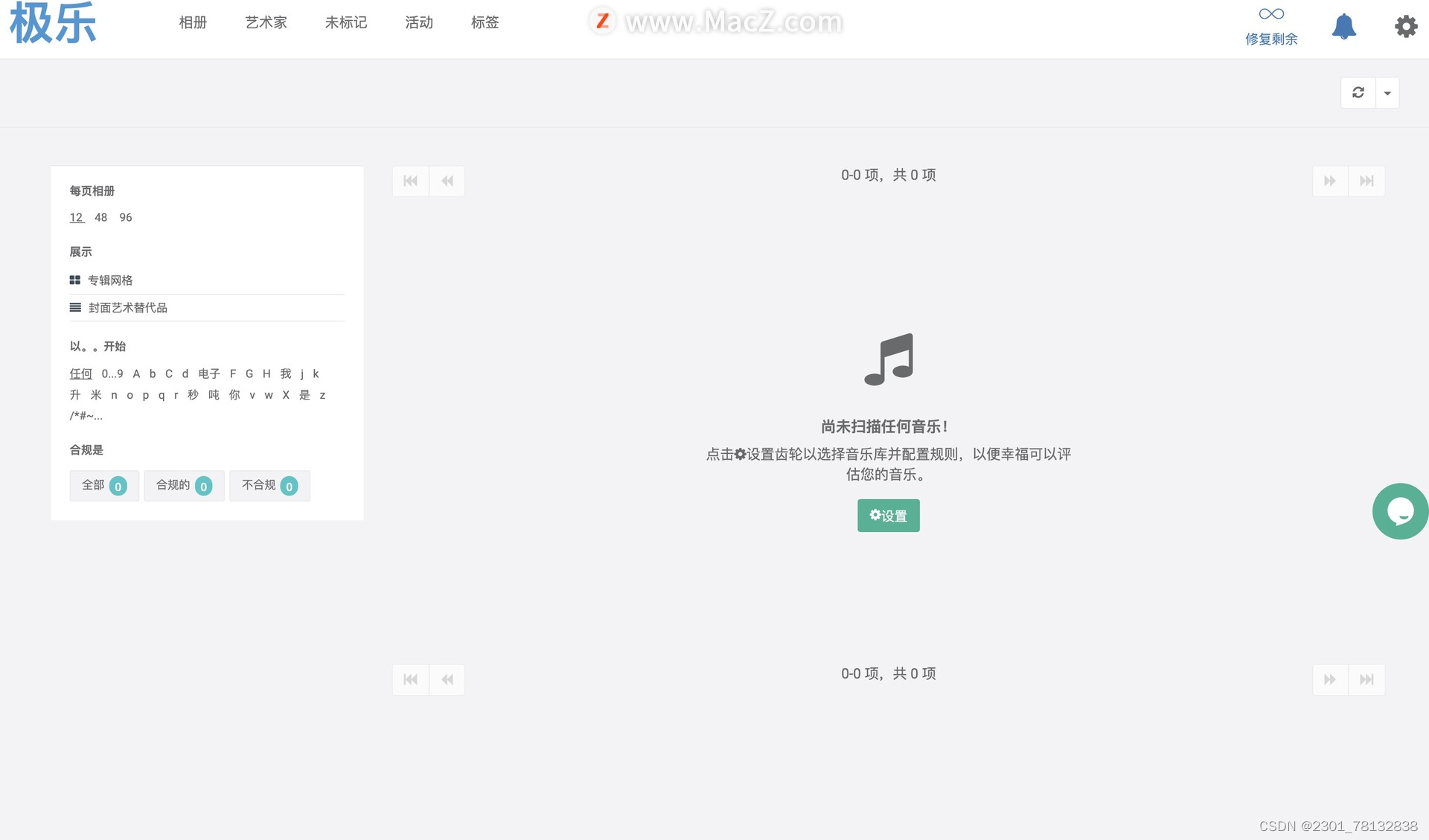Screen dimensions: 1429x840
Task: Click the 尚未扫描任何音乐 heading
Action: [x=885, y=426]
